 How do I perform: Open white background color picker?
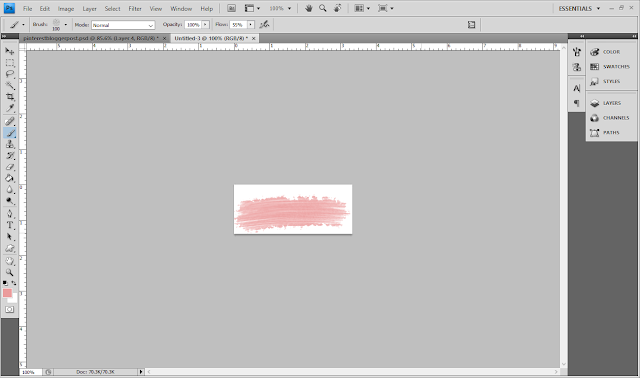14,300
